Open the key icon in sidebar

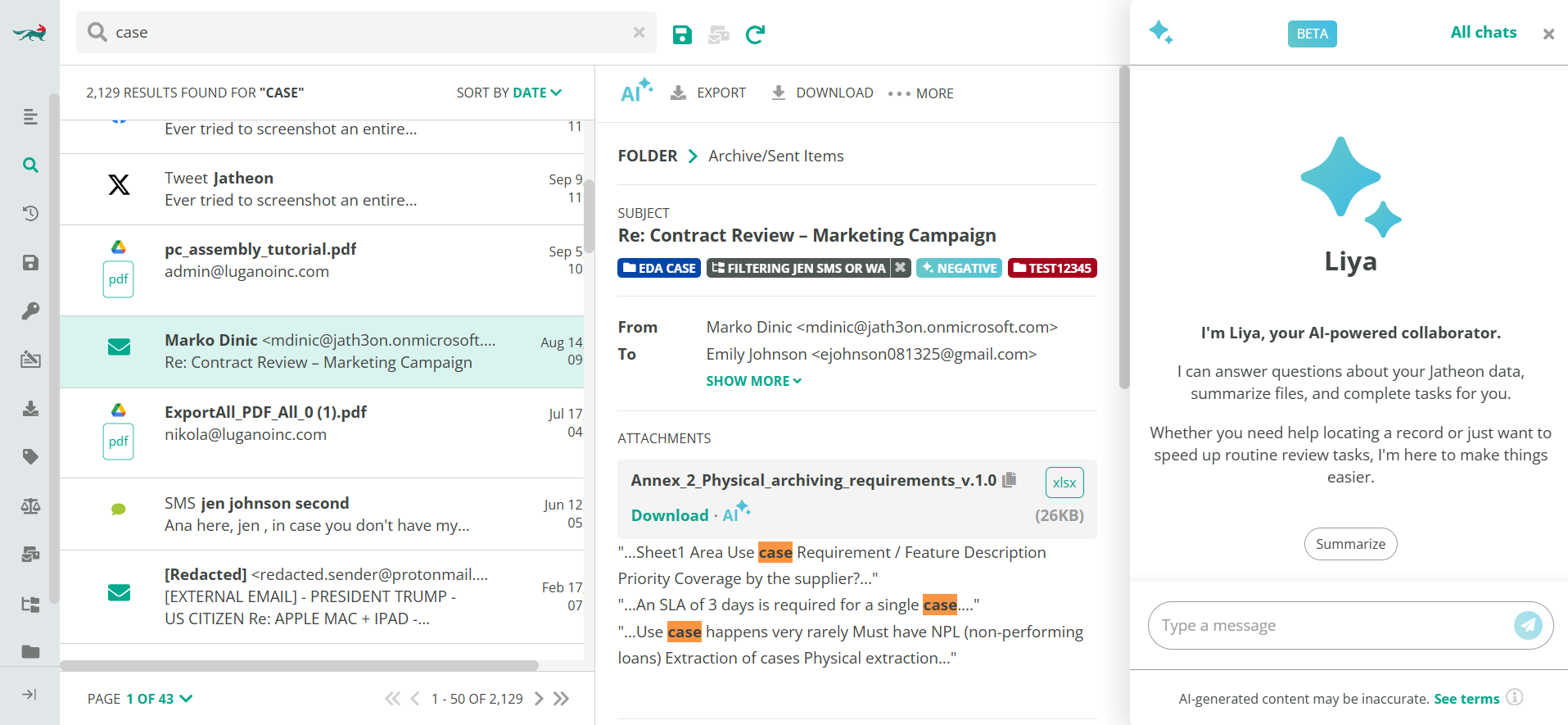(30, 311)
